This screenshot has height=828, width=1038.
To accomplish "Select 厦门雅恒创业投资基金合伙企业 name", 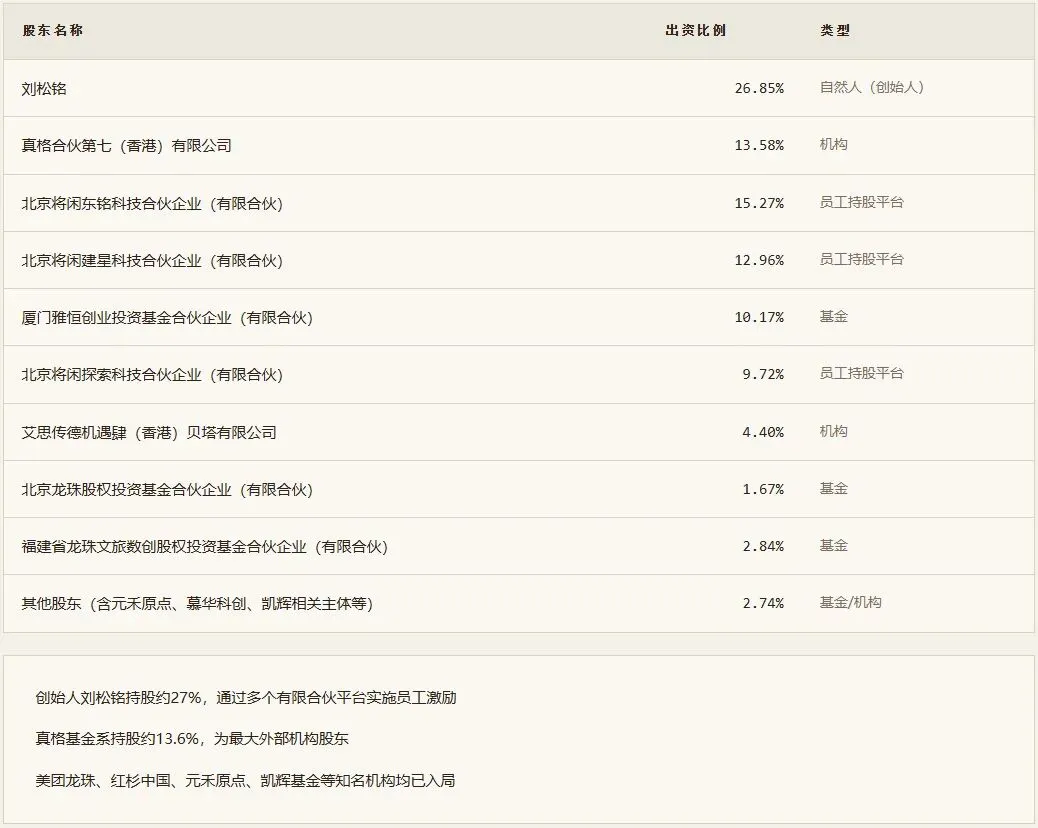I will 167,317.
